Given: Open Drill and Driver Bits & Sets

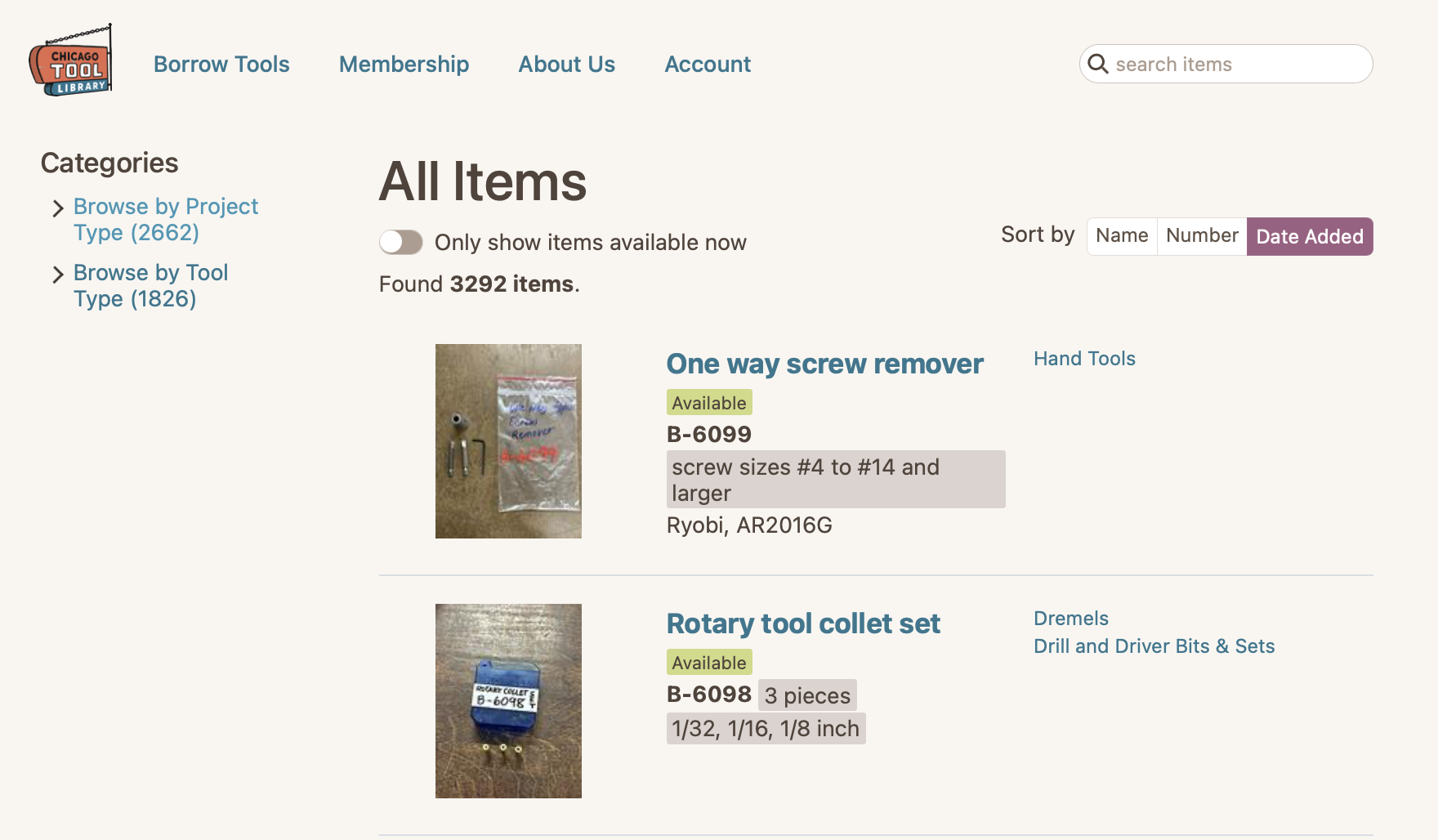Looking at the screenshot, I should click(1154, 646).
